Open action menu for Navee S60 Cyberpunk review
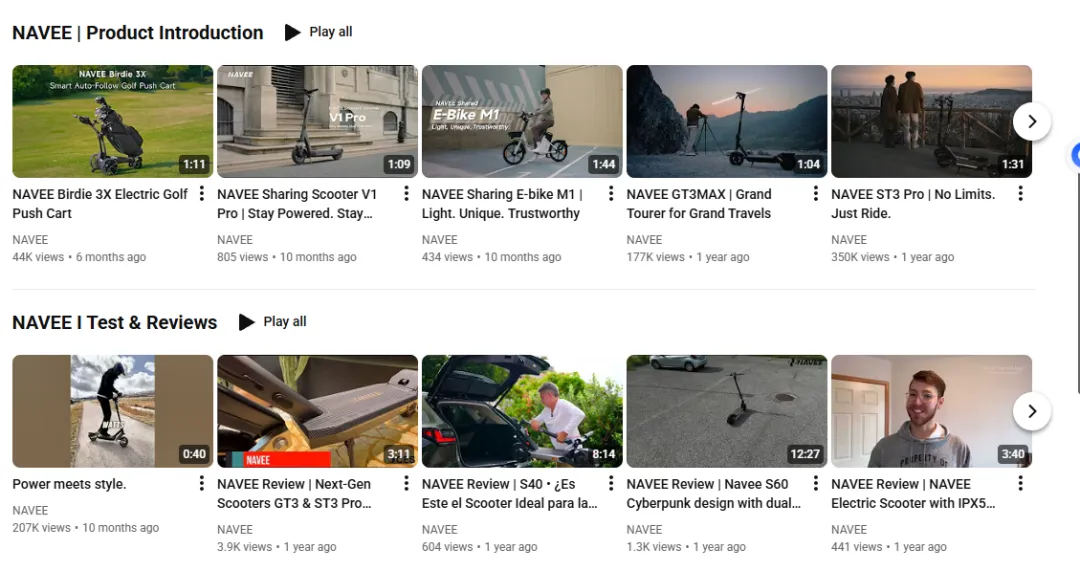 816,484
